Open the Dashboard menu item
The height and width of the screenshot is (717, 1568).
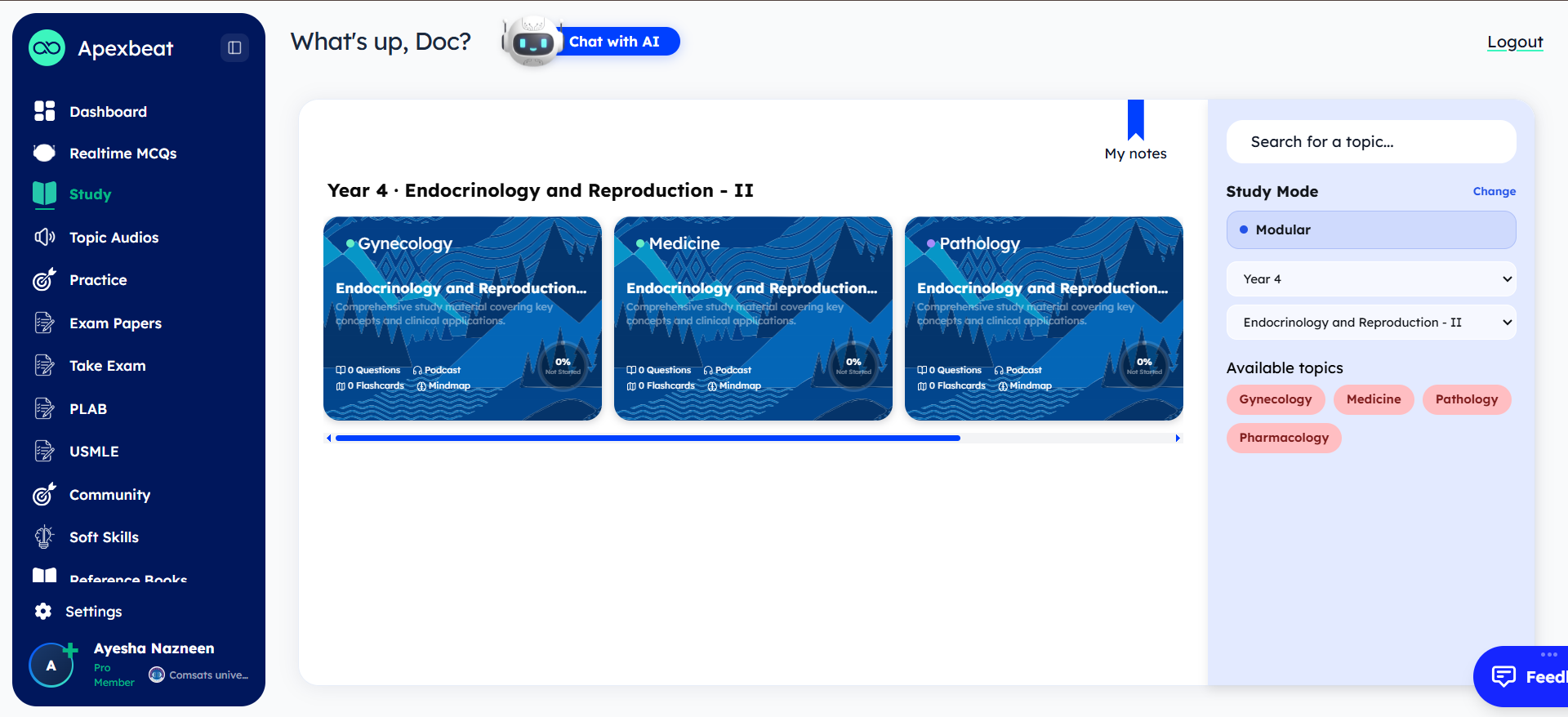[x=108, y=111]
